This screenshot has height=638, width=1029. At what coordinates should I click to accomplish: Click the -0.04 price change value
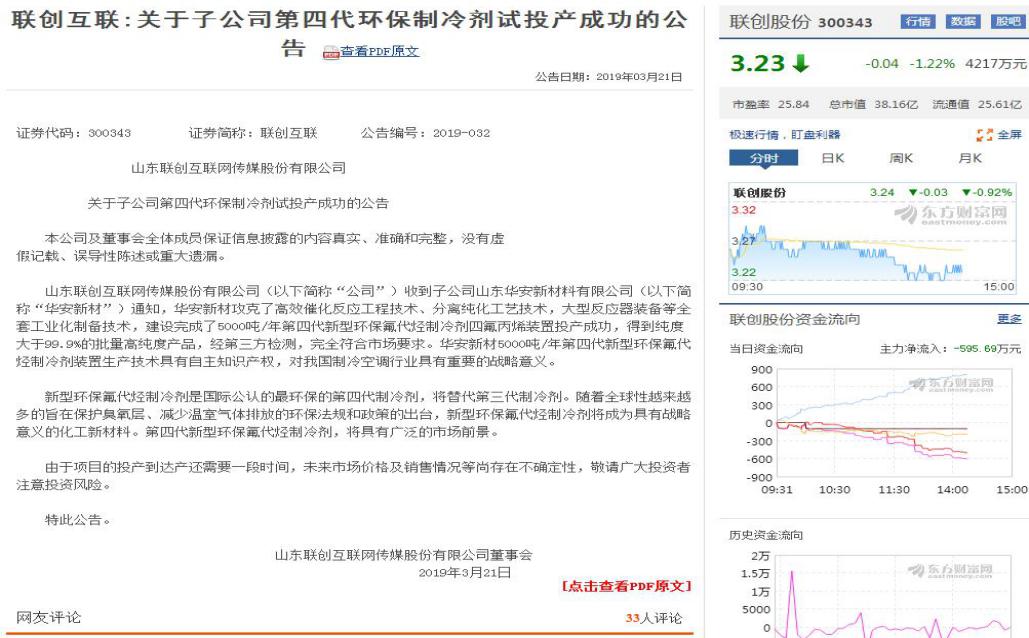[881, 64]
